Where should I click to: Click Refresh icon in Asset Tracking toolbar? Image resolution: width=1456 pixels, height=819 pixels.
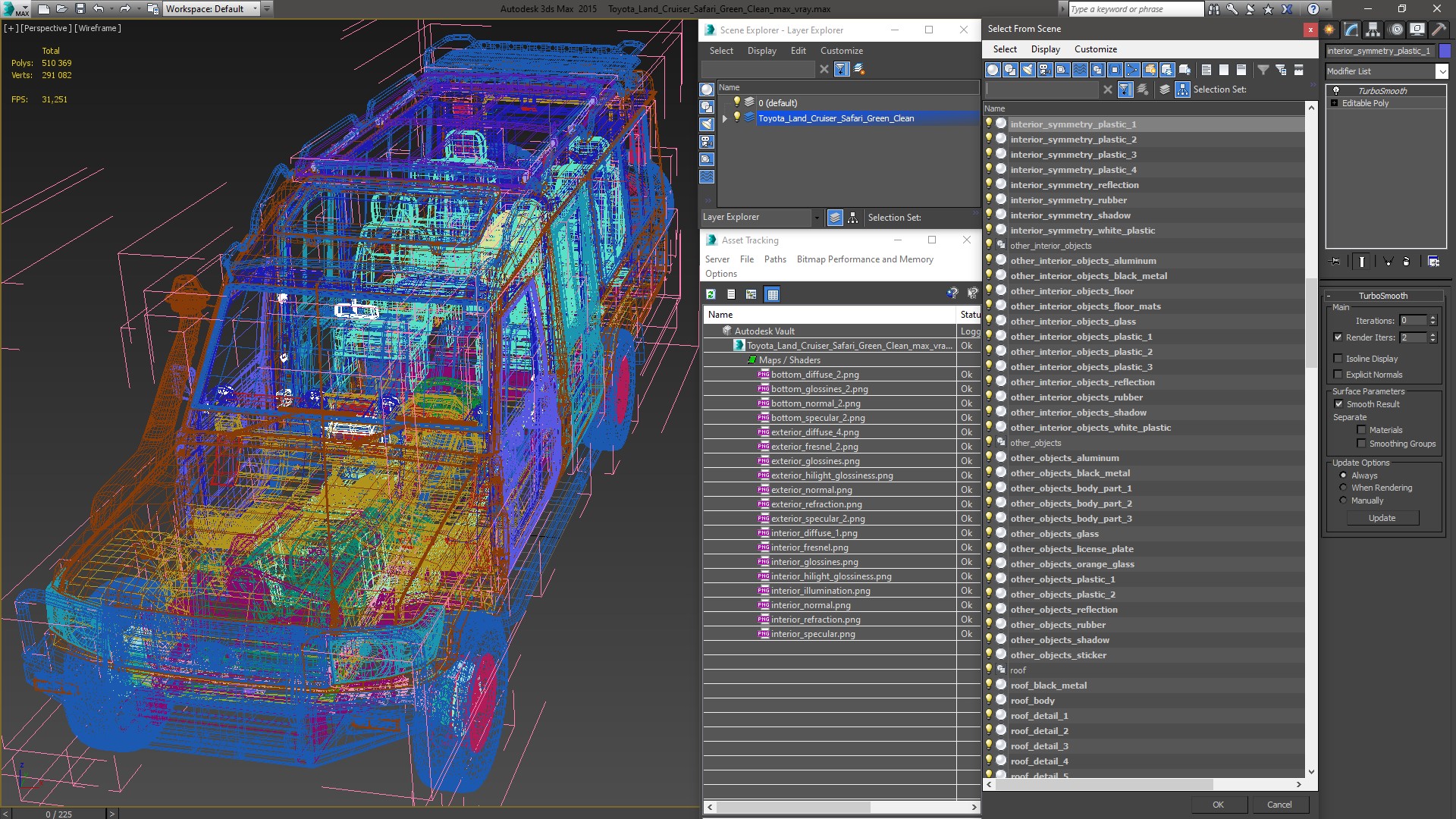(x=711, y=294)
